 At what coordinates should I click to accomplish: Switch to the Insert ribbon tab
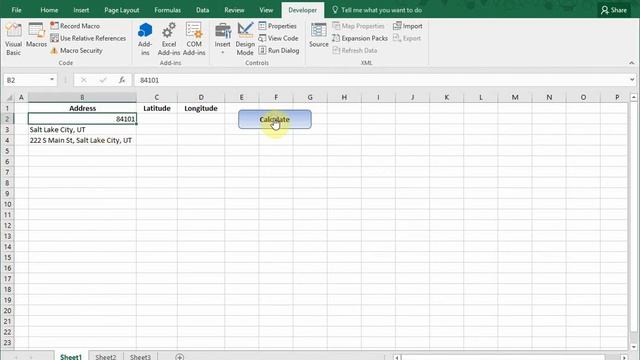pos(81,10)
